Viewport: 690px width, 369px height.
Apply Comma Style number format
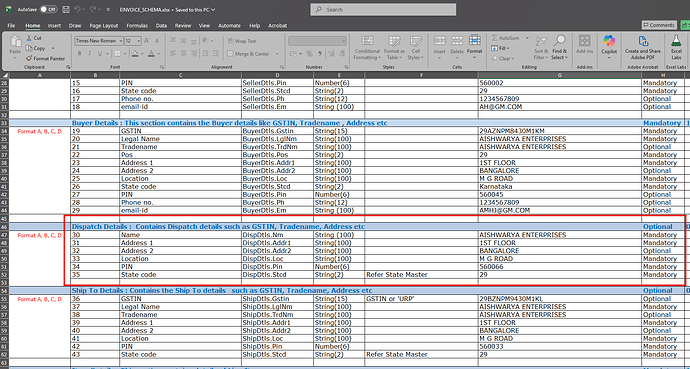[x=320, y=54]
